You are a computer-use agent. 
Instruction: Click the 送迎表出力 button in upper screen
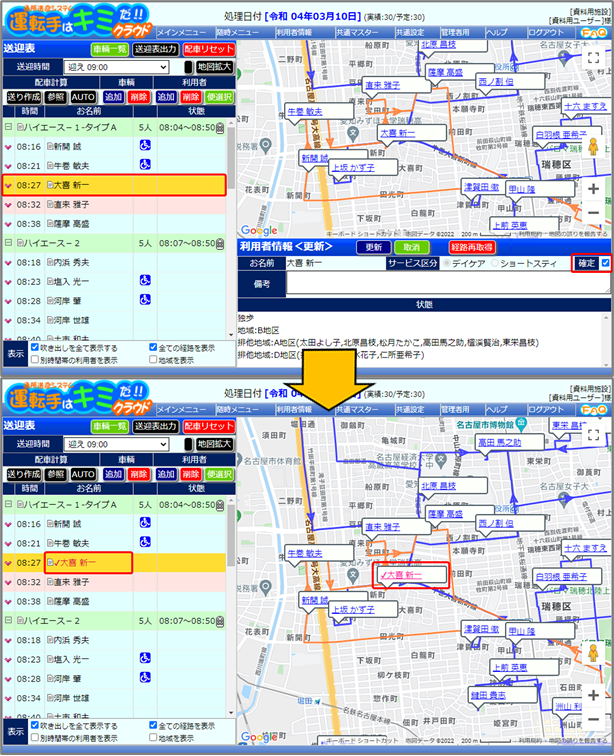click(x=156, y=49)
